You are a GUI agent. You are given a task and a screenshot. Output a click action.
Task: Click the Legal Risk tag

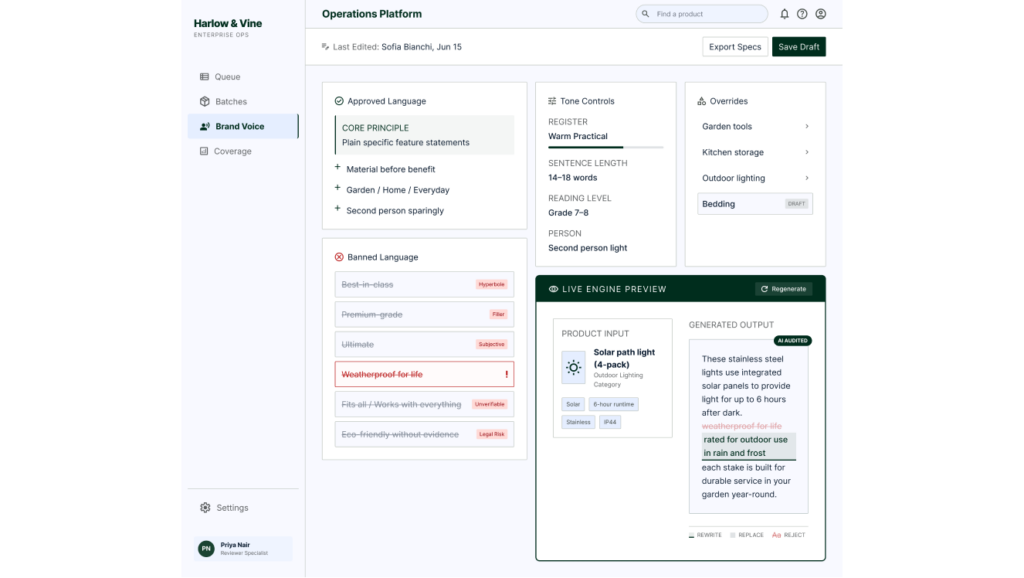click(492, 434)
